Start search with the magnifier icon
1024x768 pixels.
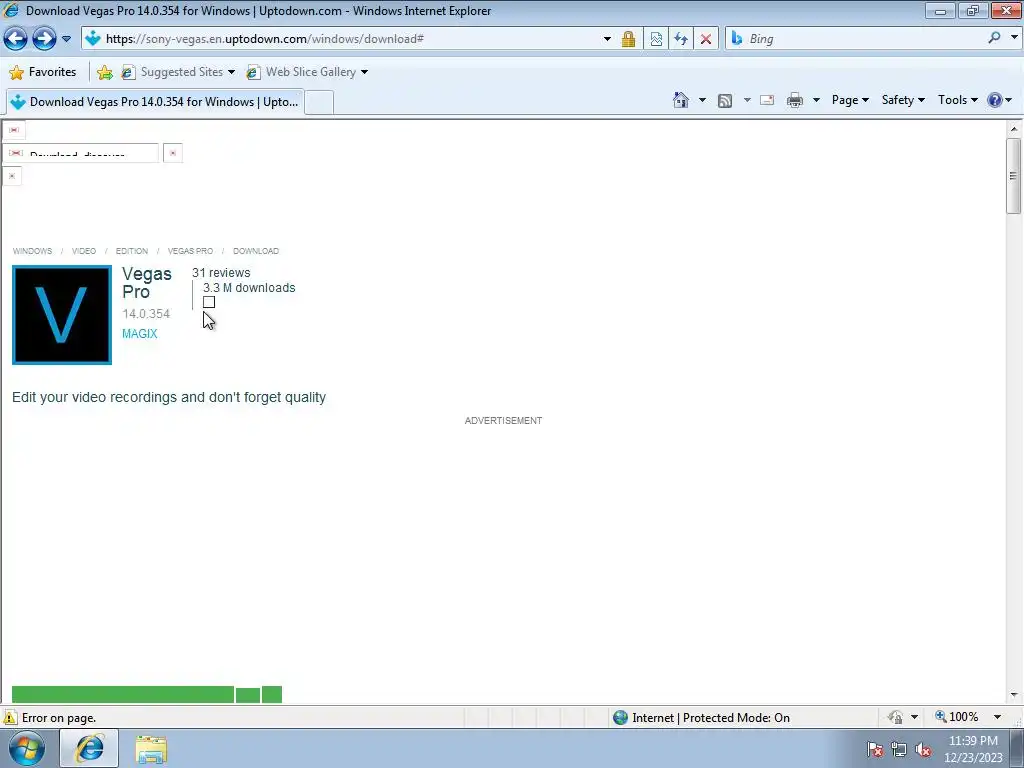[994, 38]
